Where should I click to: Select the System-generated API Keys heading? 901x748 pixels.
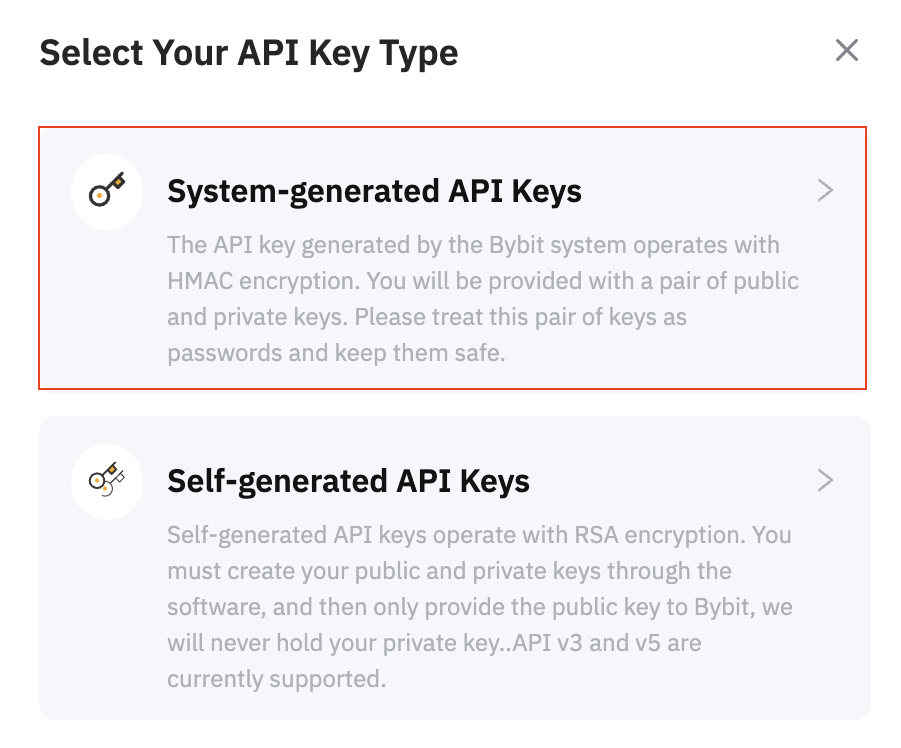(x=374, y=191)
